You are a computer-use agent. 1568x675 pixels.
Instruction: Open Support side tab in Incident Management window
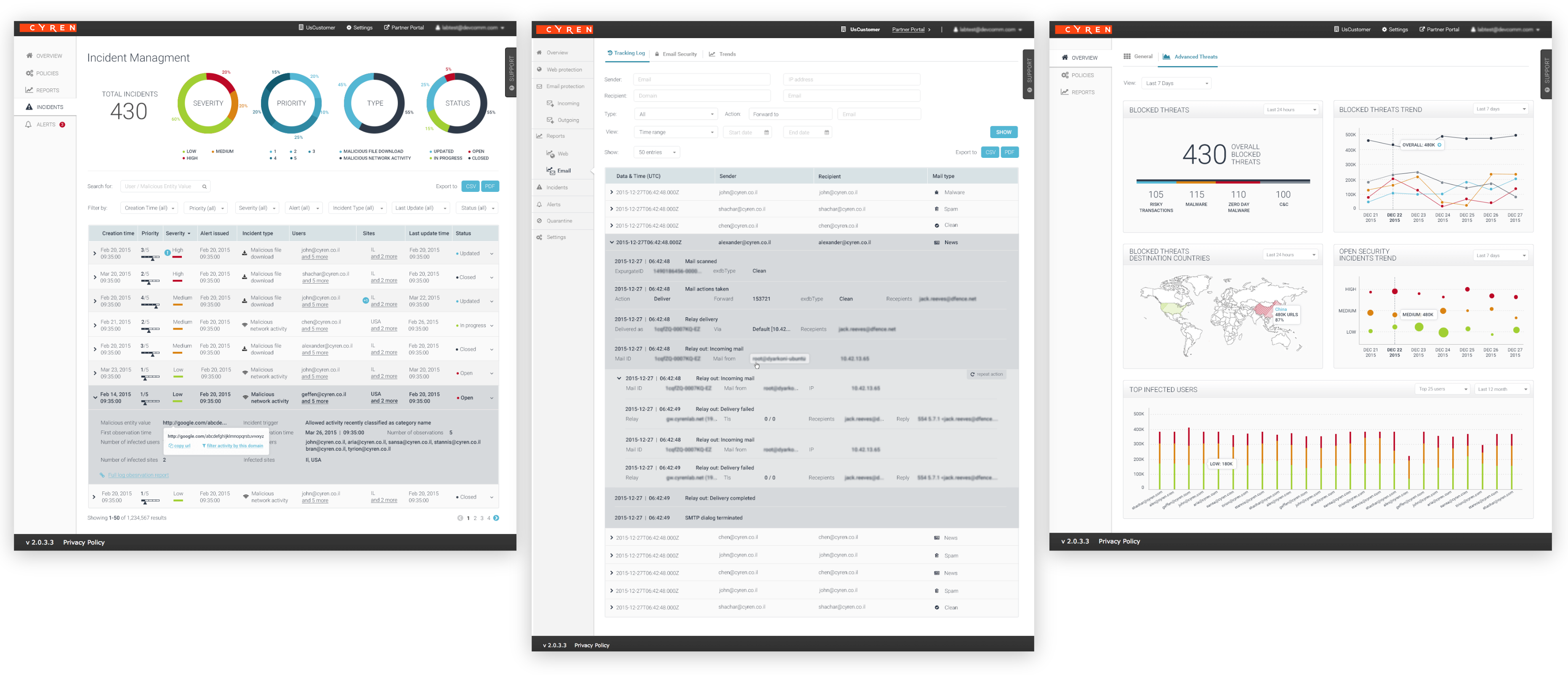(x=511, y=72)
